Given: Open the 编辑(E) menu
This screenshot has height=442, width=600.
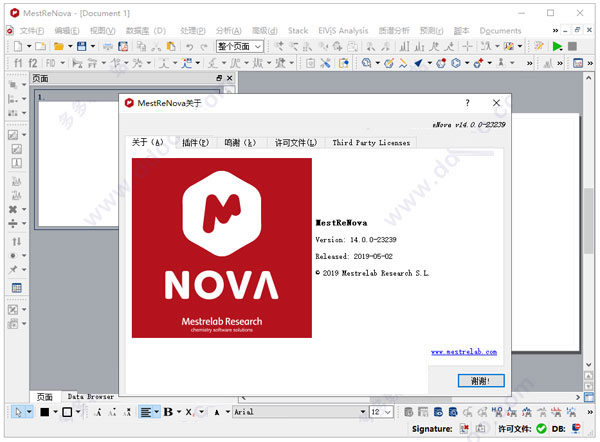Looking at the screenshot, I should click(67, 31).
